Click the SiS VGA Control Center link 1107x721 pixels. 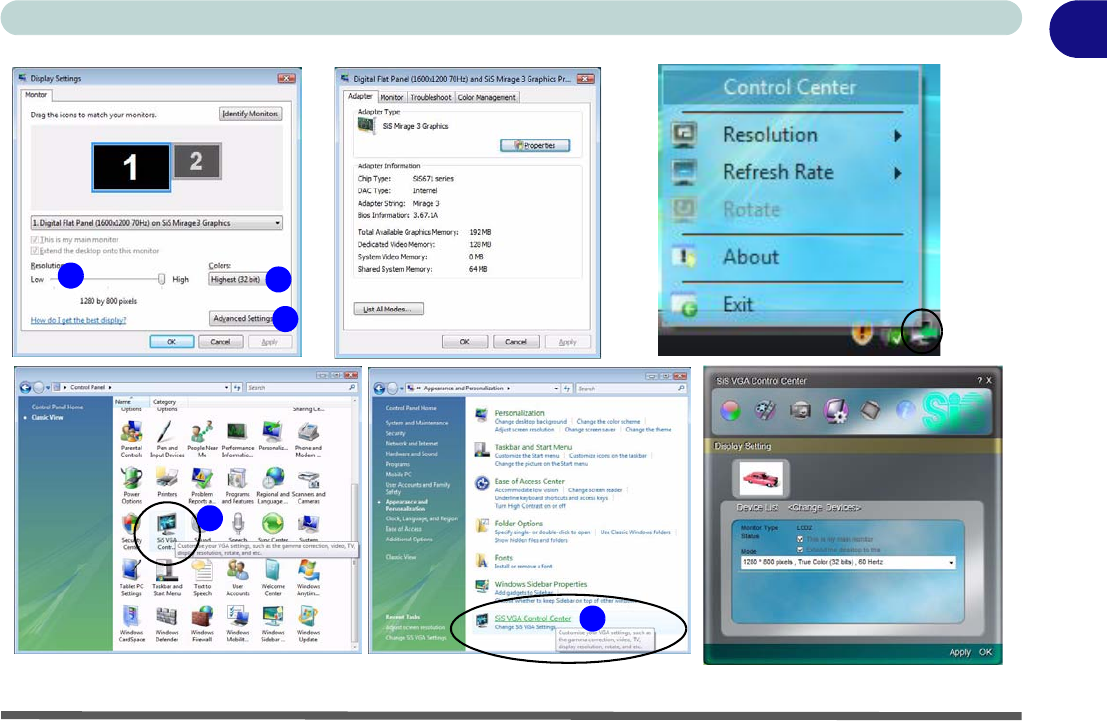[x=532, y=618]
